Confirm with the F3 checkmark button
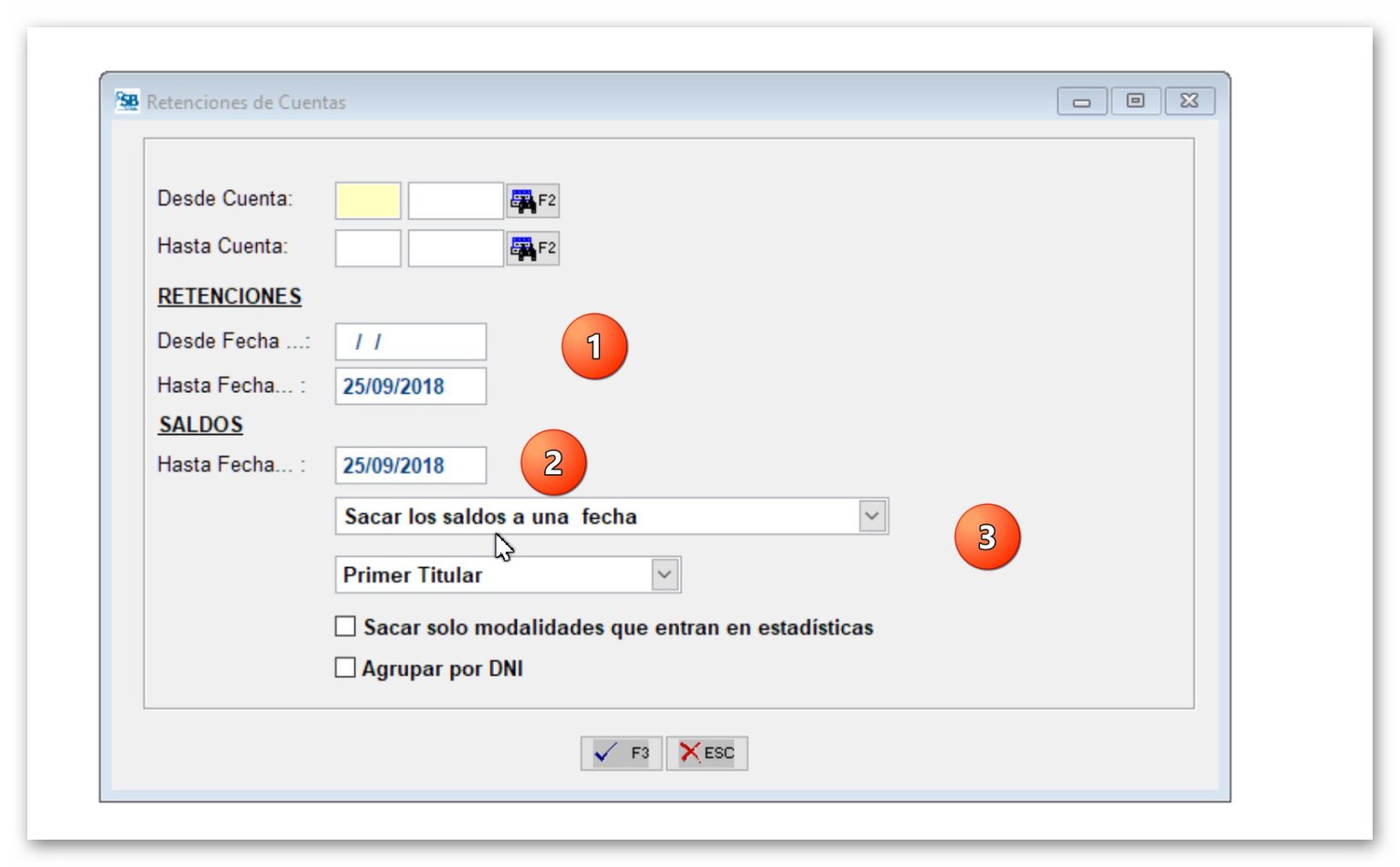Screen dimensions: 1400x867 (621, 753)
